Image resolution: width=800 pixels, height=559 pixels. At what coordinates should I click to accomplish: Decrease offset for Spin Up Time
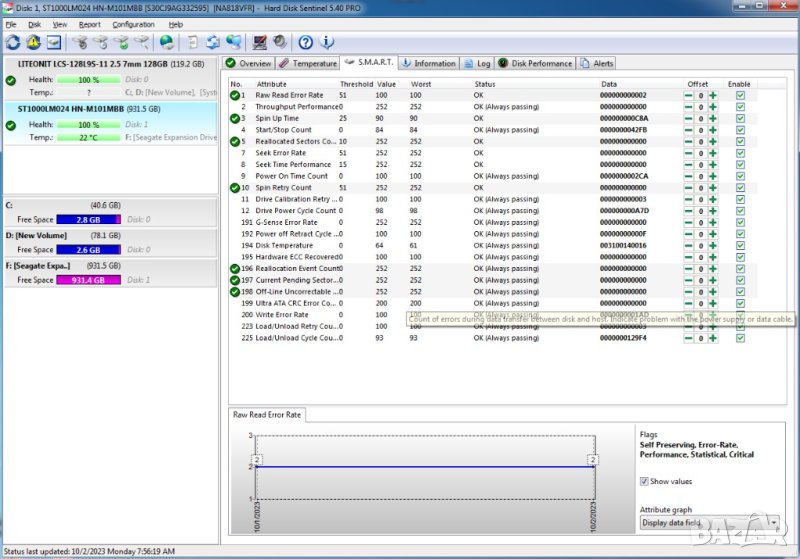(x=688, y=118)
